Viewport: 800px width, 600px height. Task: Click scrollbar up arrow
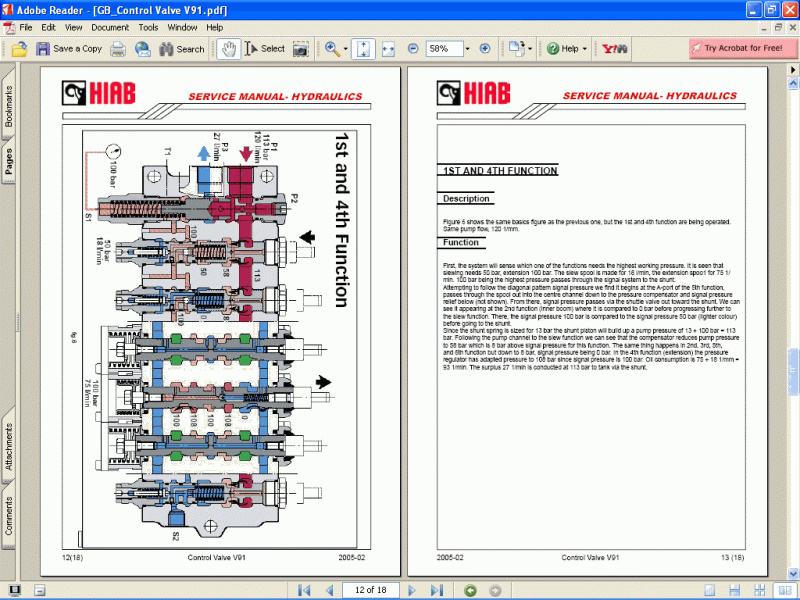point(793,83)
